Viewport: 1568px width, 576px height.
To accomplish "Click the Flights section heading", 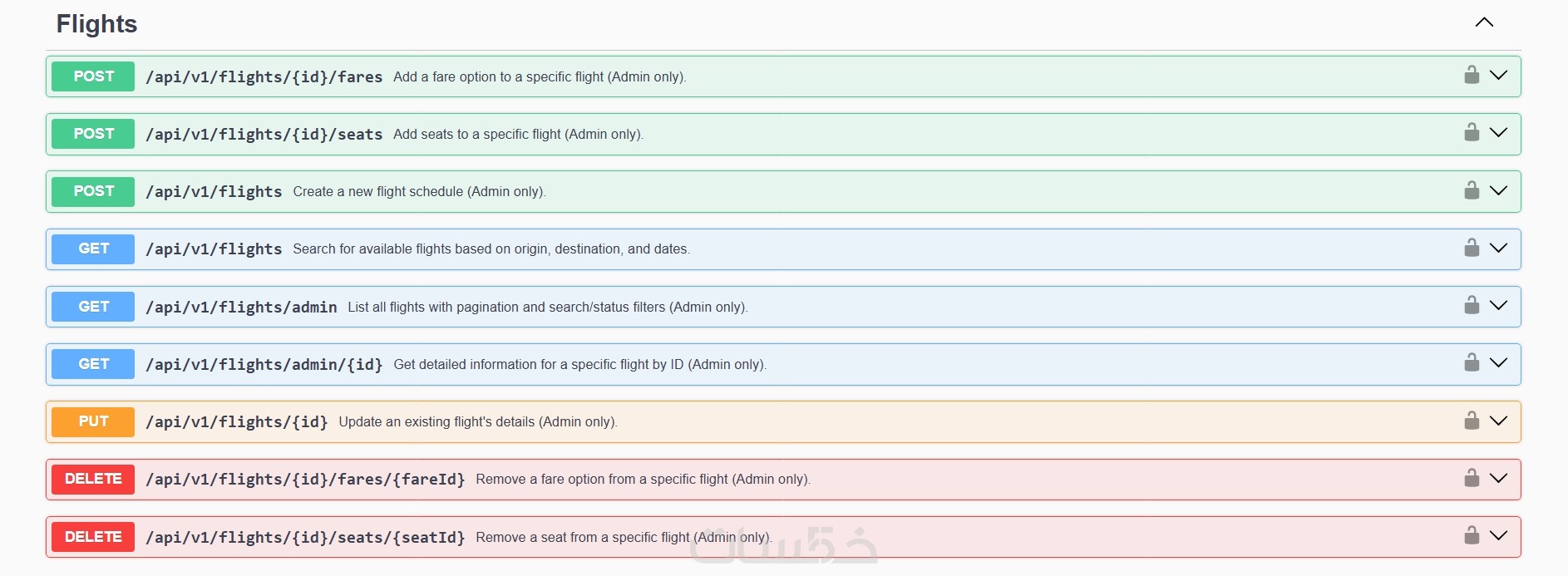I will click(96, 24).
